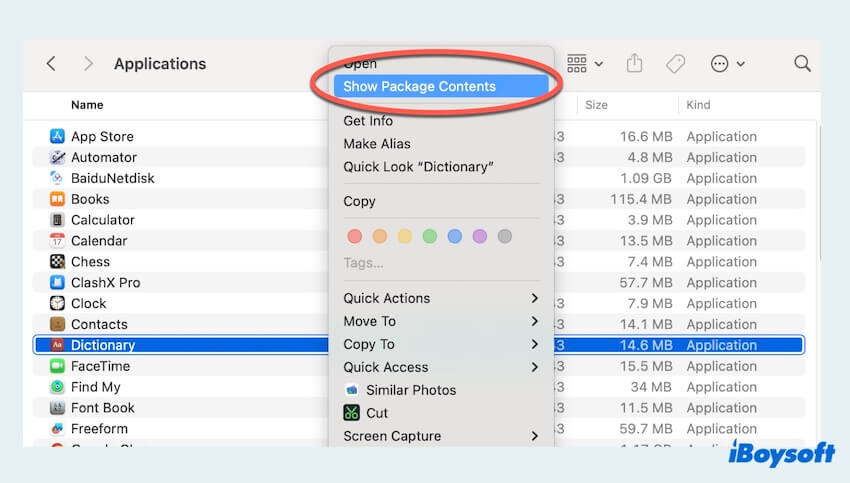This screenshot has width=850, height=483.
Task: Click the 57.7 MB size of ClashX Pro
Action: point(646,282)
